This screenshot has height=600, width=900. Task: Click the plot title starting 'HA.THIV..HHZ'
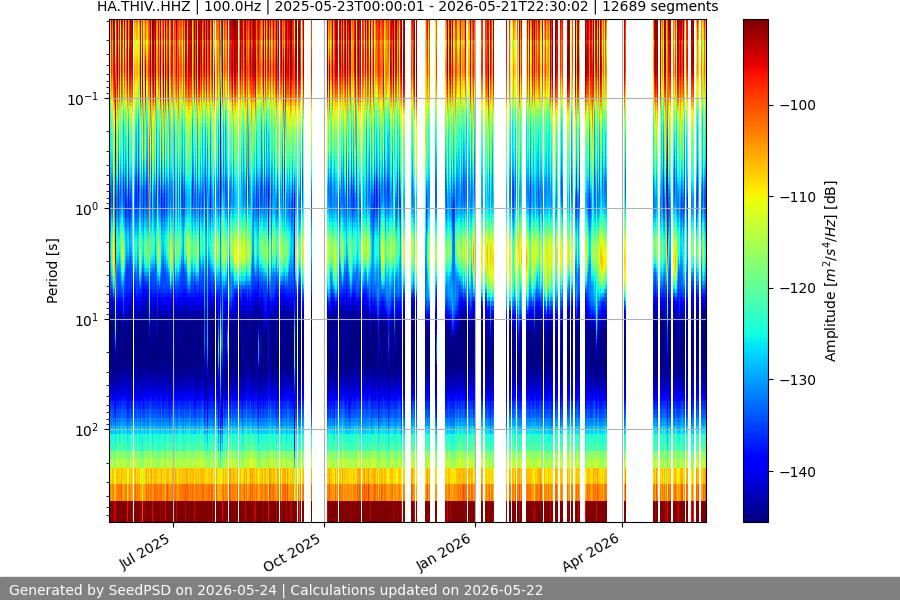(407, 7)
